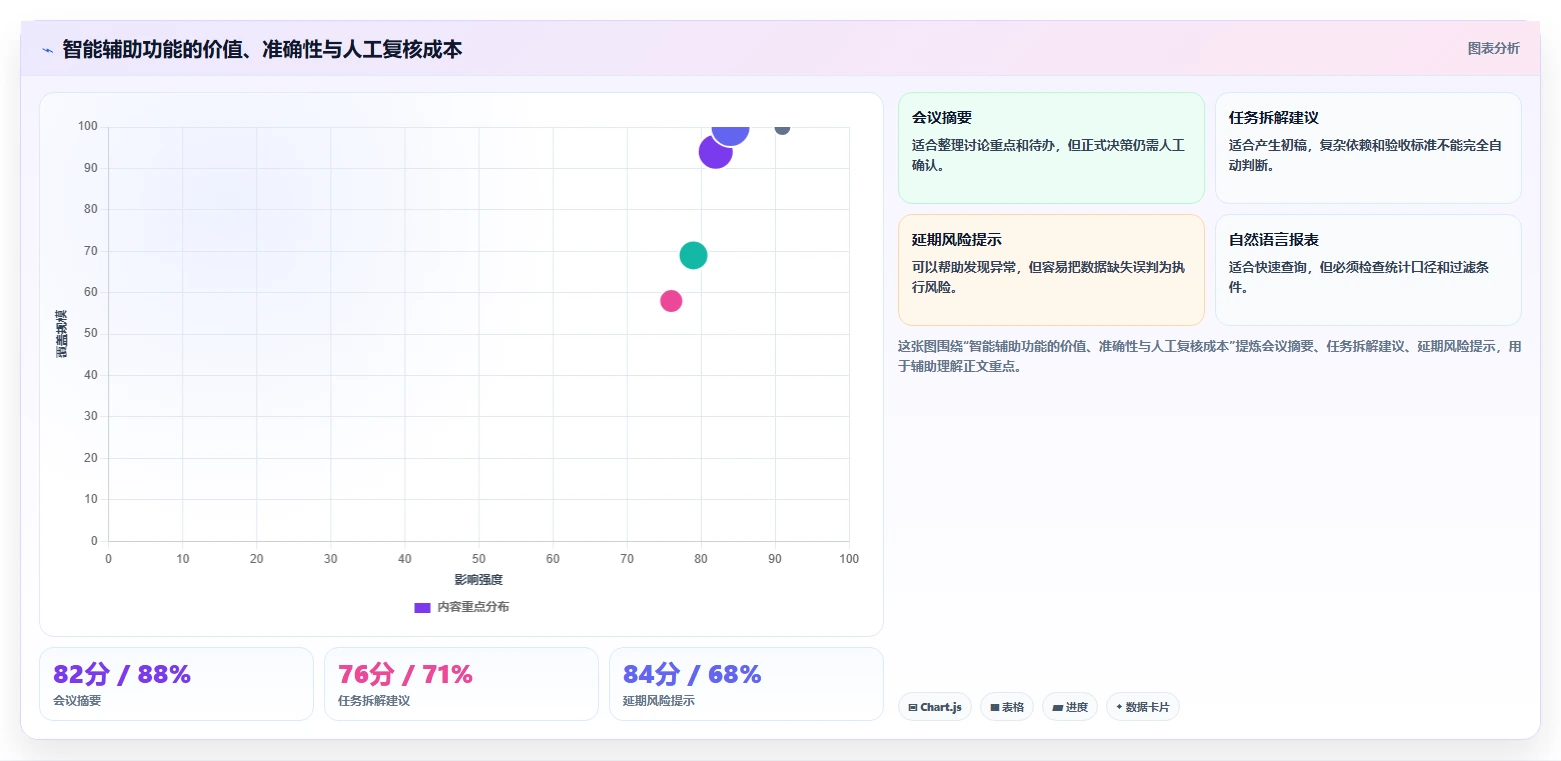
Task: Click the 适合整理讨论重点和待办 description text
Action: tap(1048, 155)
